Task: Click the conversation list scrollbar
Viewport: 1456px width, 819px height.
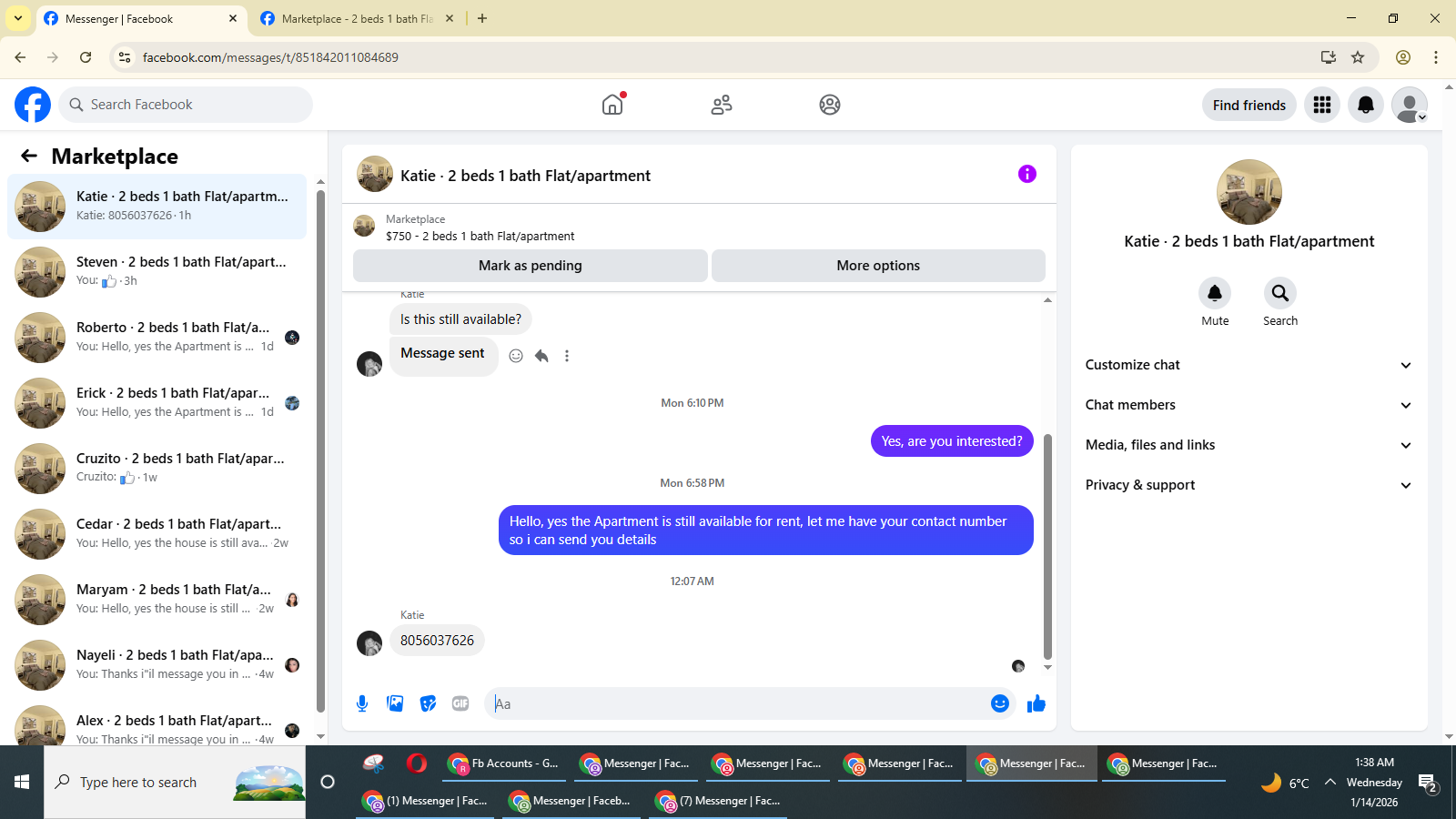Action: (x=320, y=450)
